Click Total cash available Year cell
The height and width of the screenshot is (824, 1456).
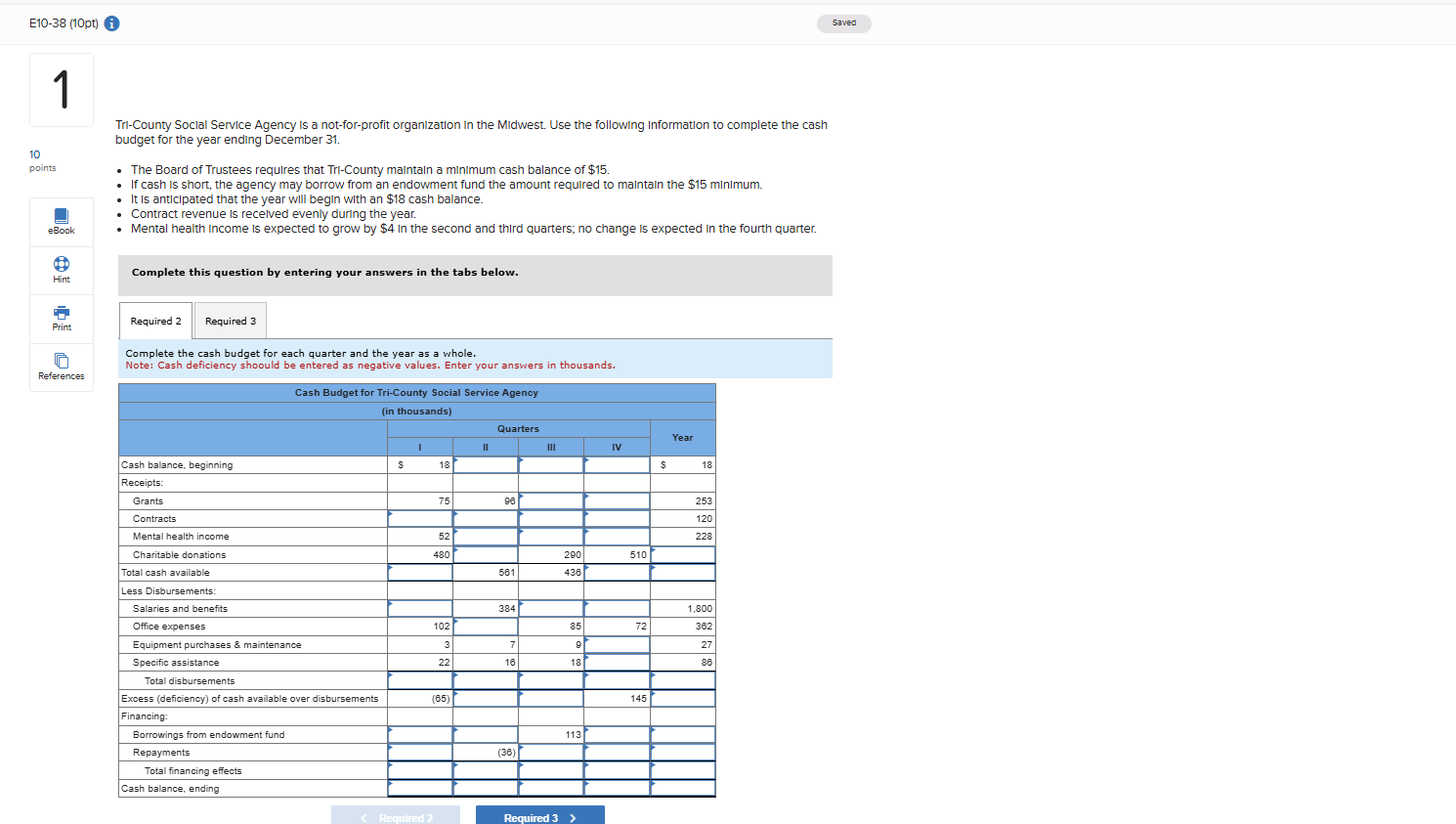[x=683, y=573]
